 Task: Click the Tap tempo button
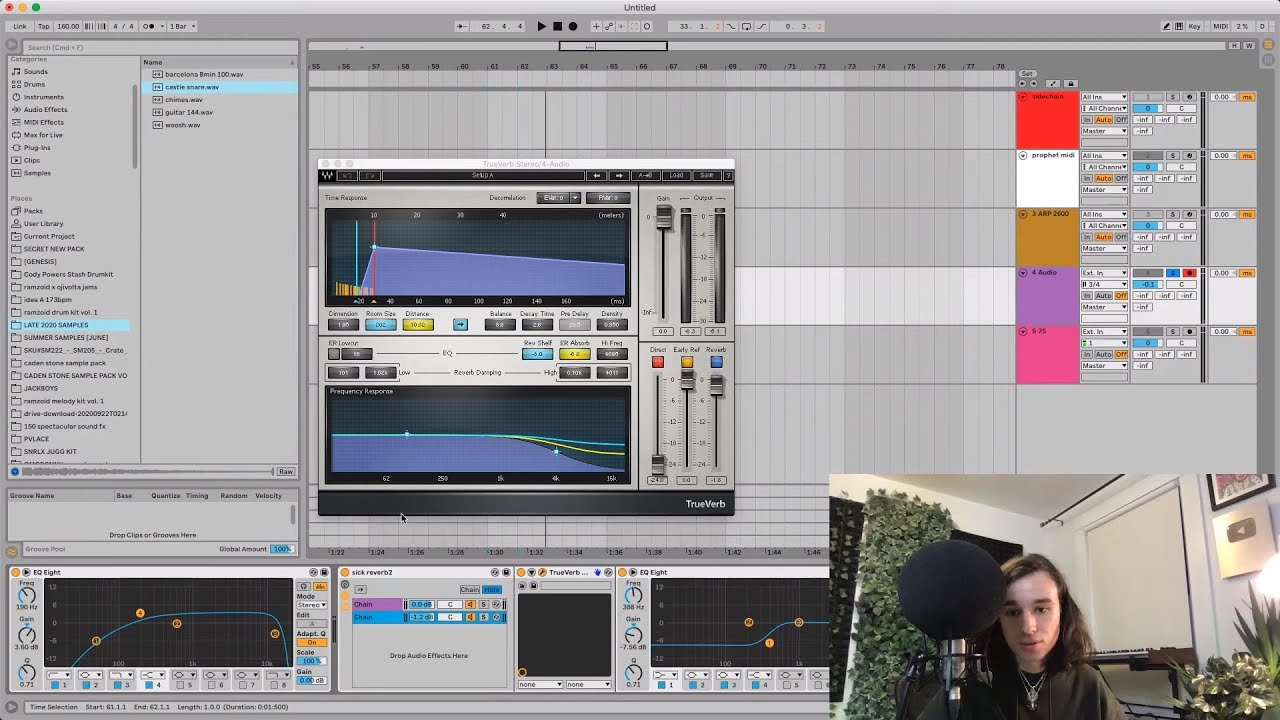(x=43, y=26)
